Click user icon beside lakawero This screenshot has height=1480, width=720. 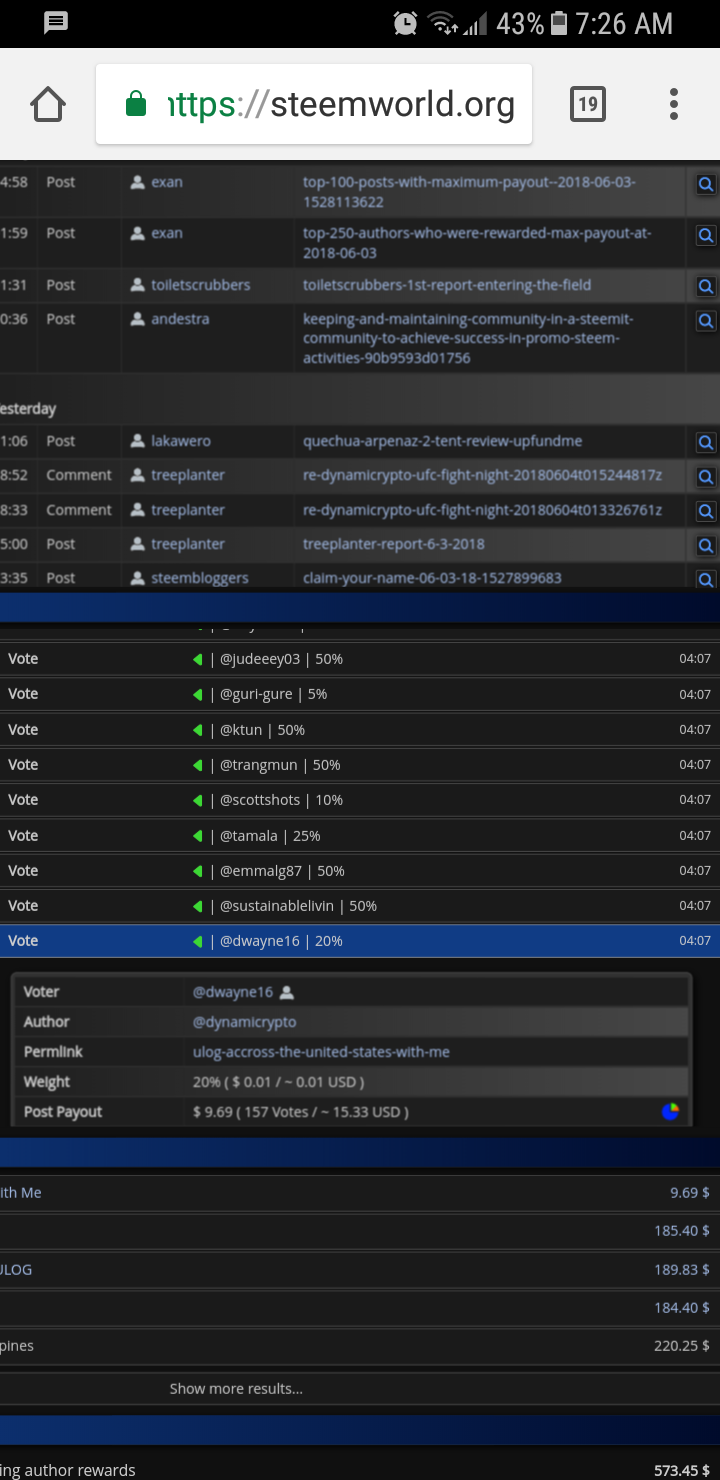point(138,441)
